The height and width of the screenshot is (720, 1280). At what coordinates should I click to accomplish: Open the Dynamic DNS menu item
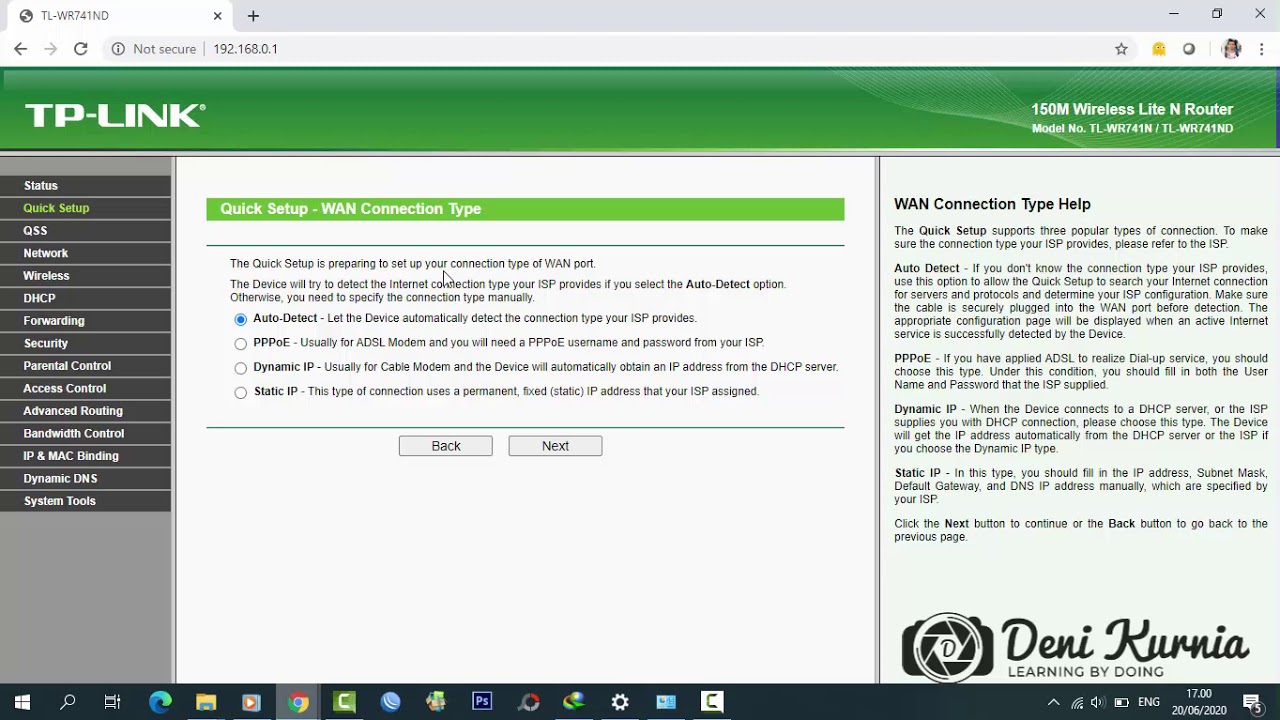86,478
